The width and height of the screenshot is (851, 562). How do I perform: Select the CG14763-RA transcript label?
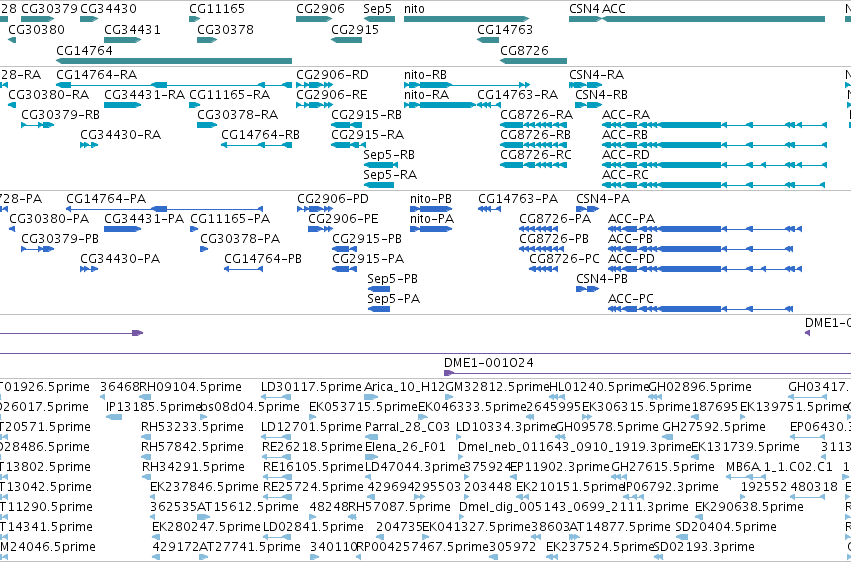(518, 94)
